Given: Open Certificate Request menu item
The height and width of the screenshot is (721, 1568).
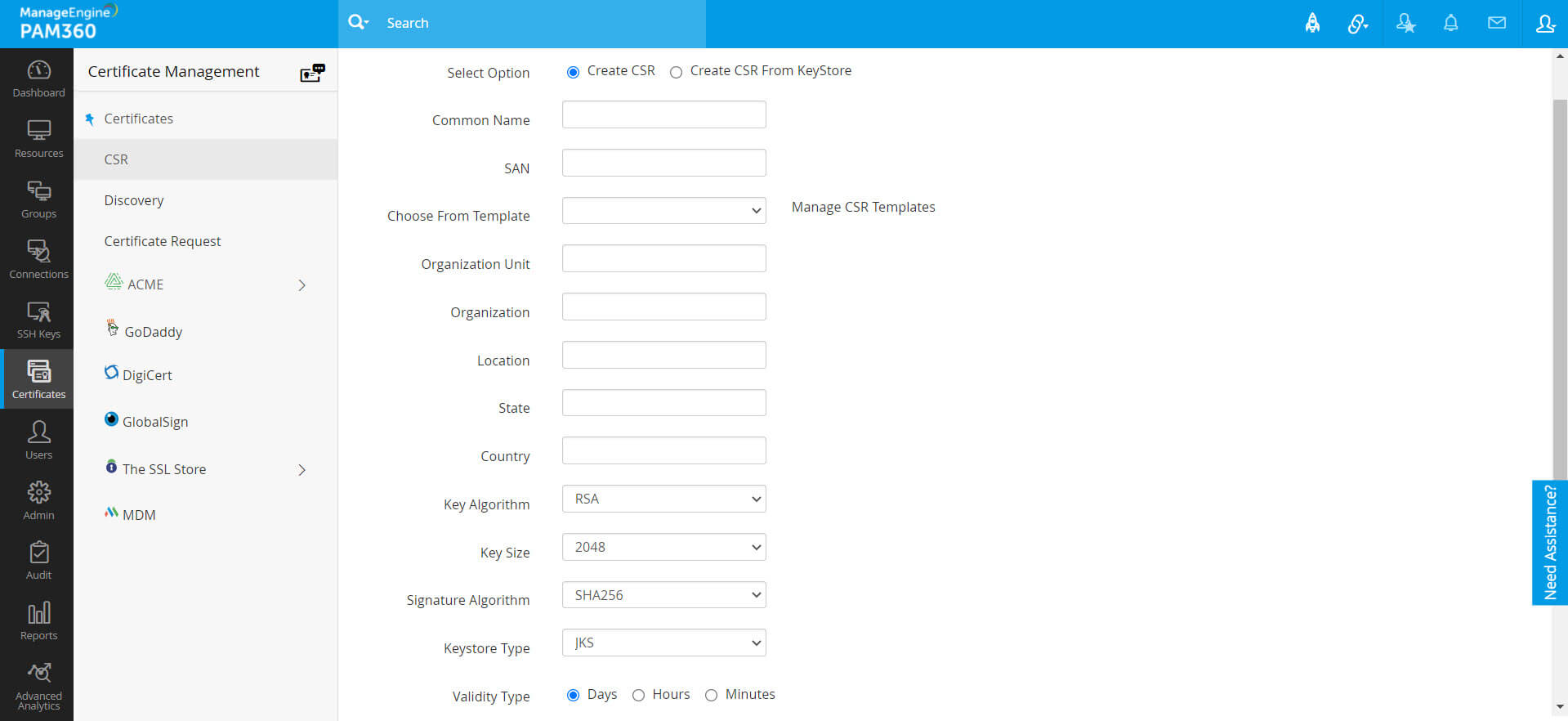Looking at the screenshot, I should pyautogui.click(x=163, y=241).
